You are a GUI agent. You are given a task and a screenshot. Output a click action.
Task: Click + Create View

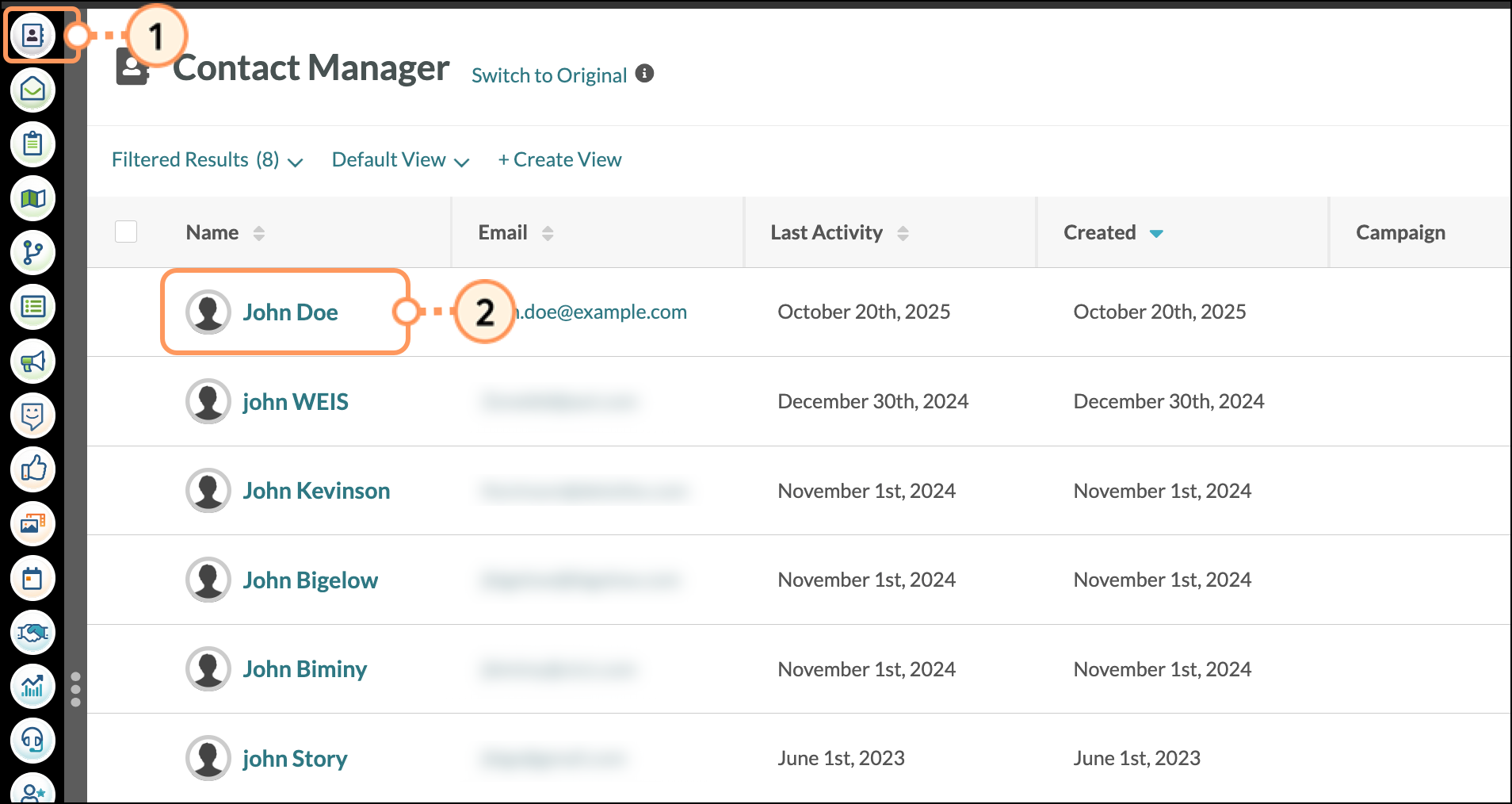click(559, 160)
